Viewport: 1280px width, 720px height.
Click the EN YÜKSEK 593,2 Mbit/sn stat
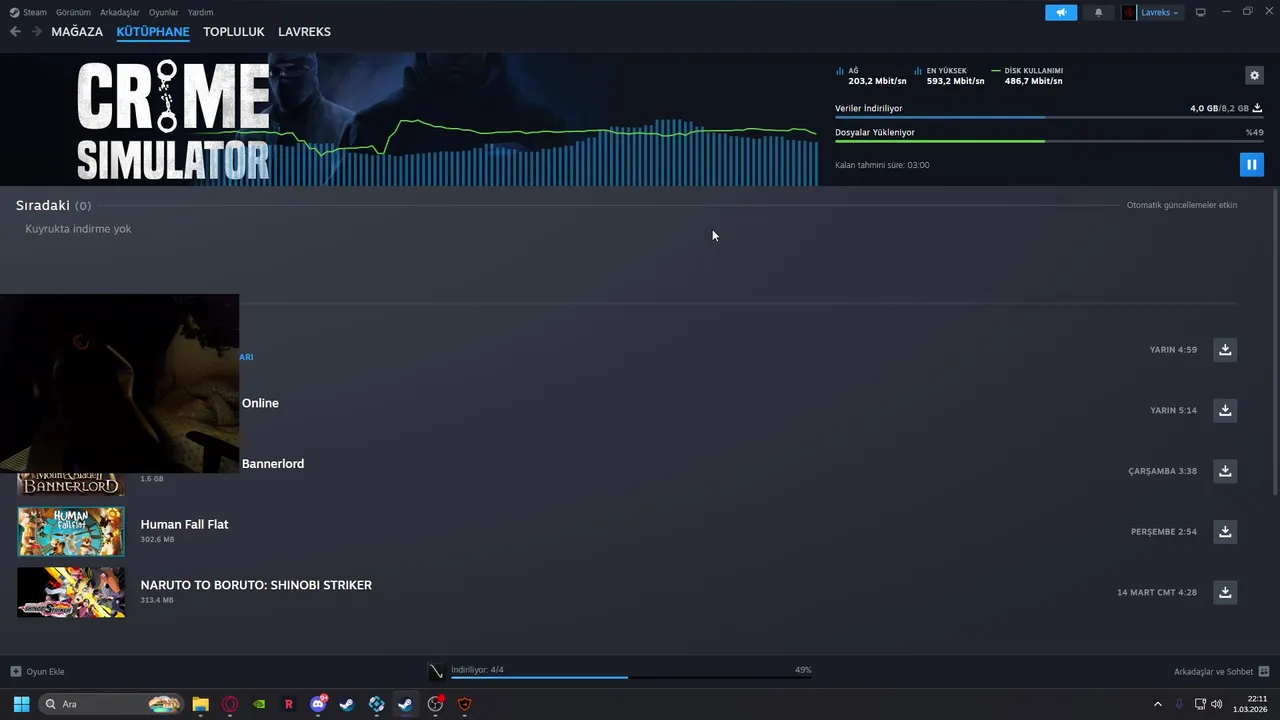pyautogui.click(x=949, y=76)
